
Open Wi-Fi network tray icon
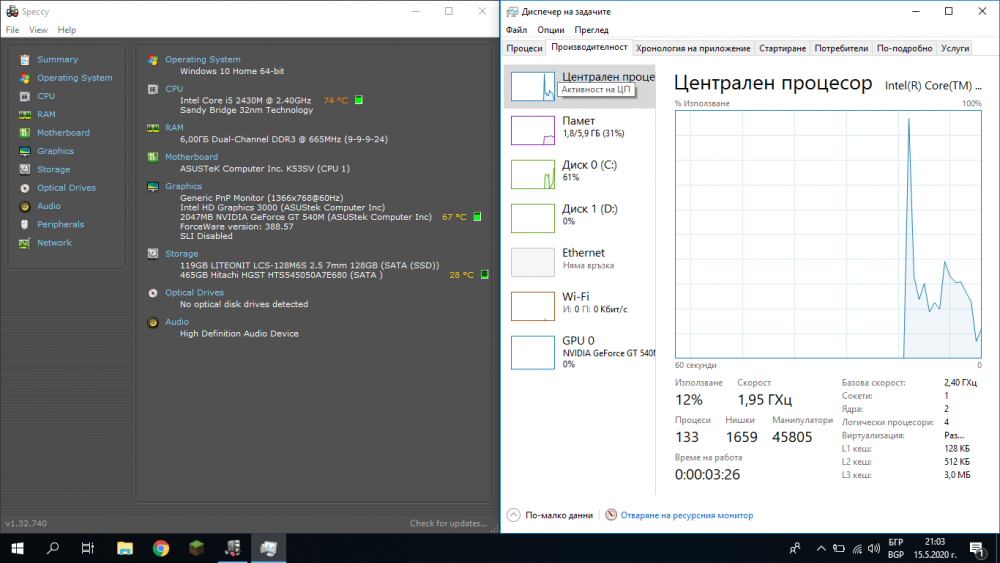pos(857,548)
